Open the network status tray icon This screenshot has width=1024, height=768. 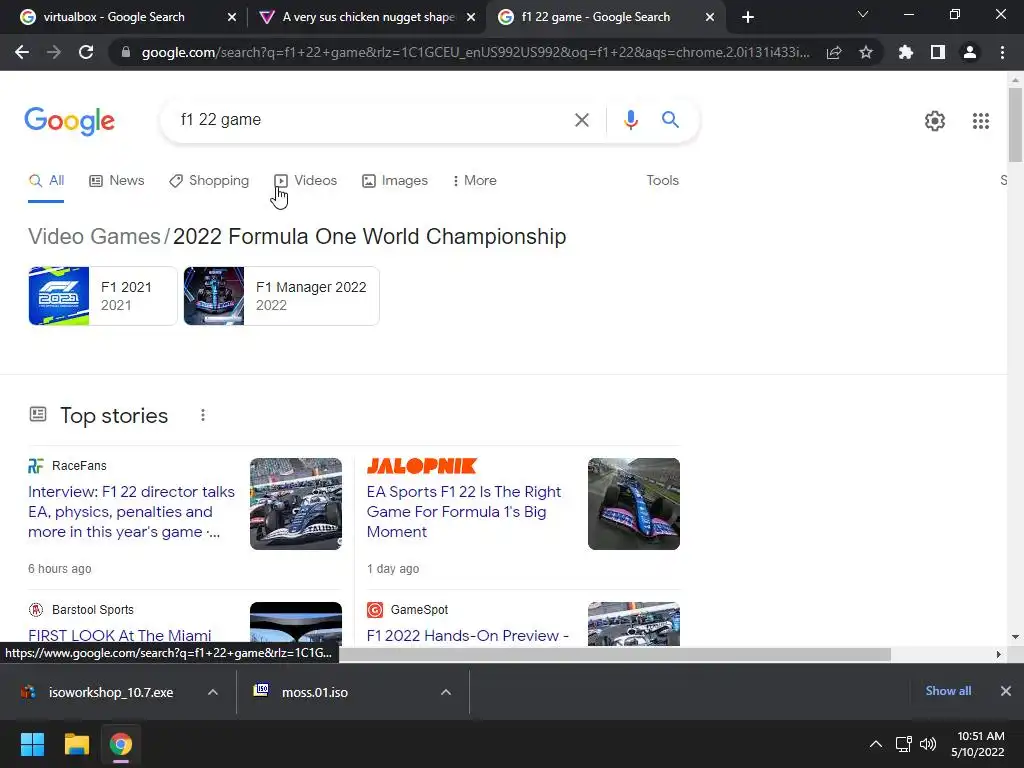pyautogui.click(x=904, y=744)
